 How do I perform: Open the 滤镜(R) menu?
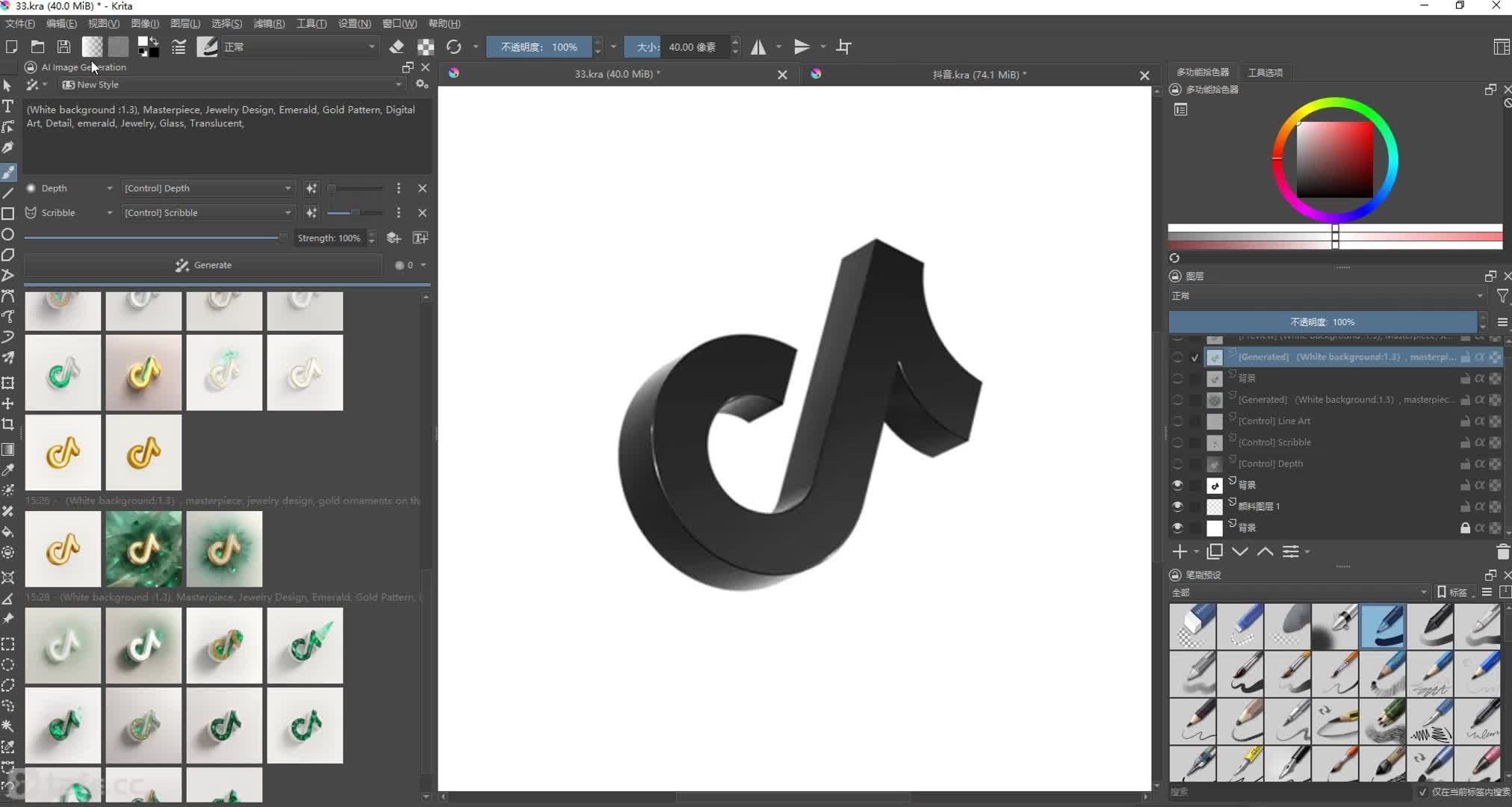click(x=269, y=23)
